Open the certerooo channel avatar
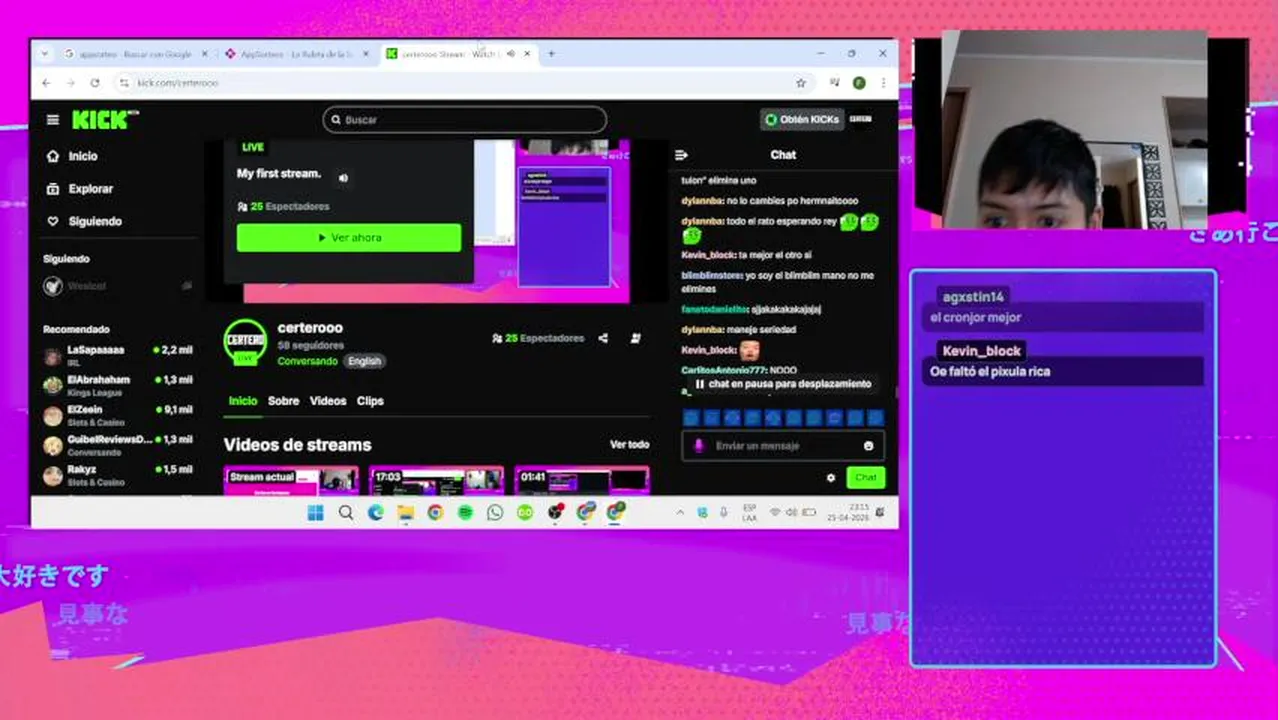 [245, 341]
